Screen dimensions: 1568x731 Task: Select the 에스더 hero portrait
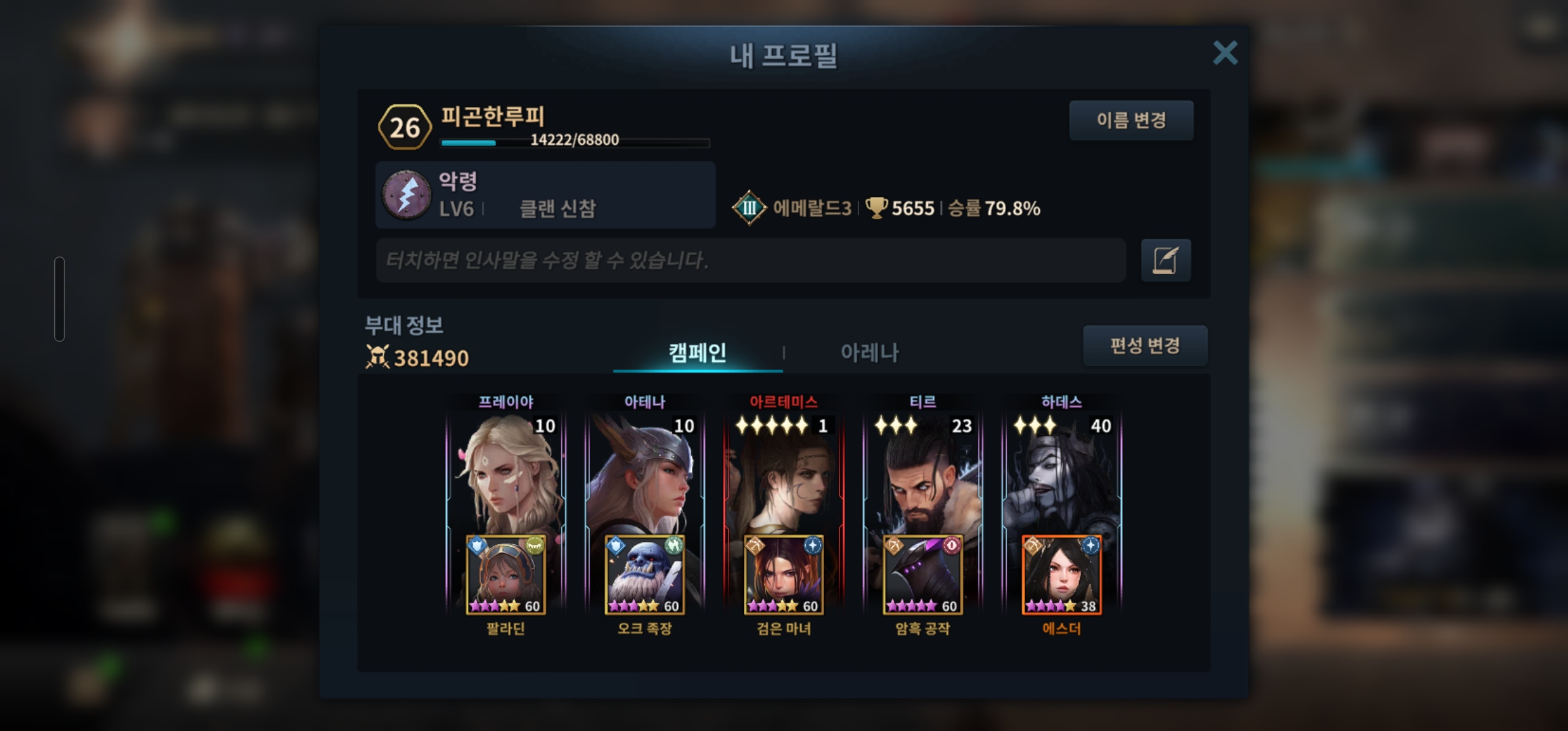click(x=1062, y=575)
